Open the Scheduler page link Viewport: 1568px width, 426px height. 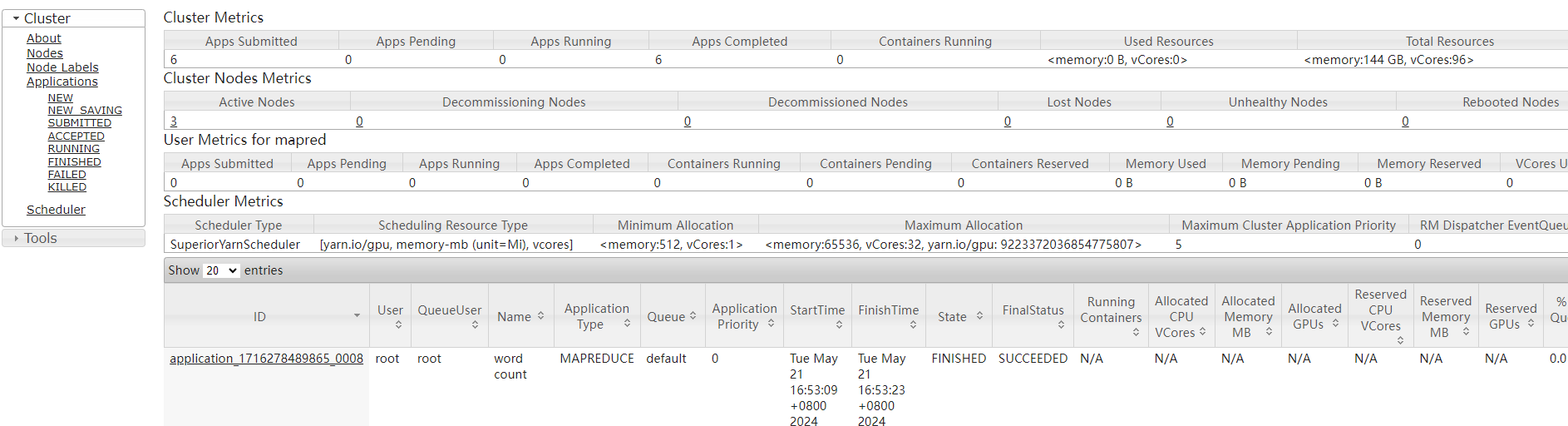coord(56,210)
